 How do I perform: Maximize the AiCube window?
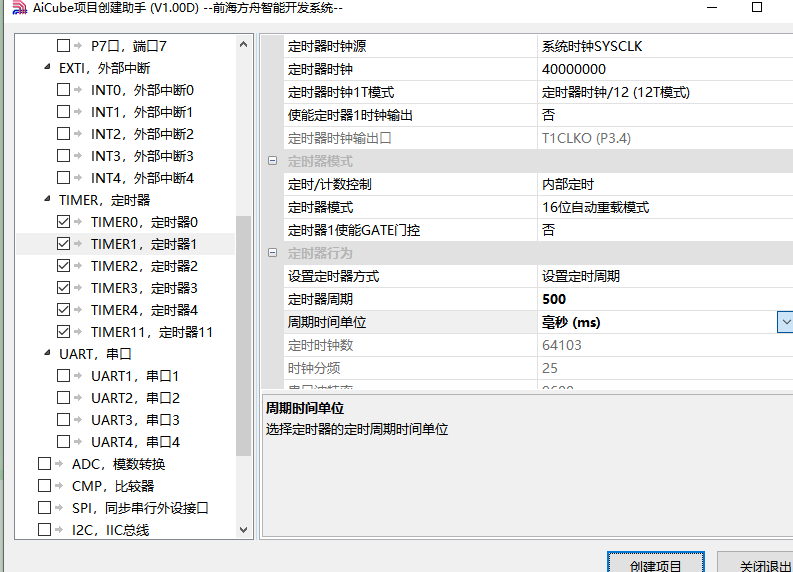click(x=757, y=8)
